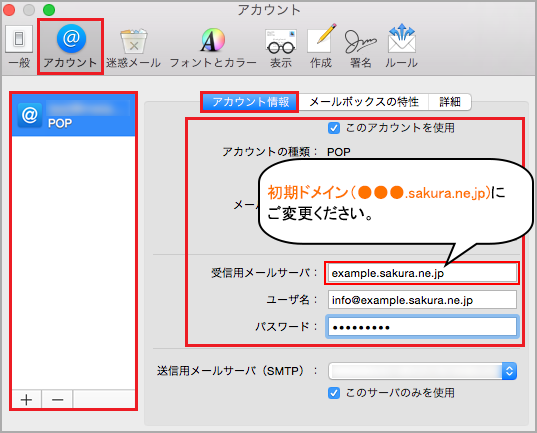Image resolution: width=537 pixels, height=433 pixels.
Task: Click the green zoom window button
Action: click(49, 10)
